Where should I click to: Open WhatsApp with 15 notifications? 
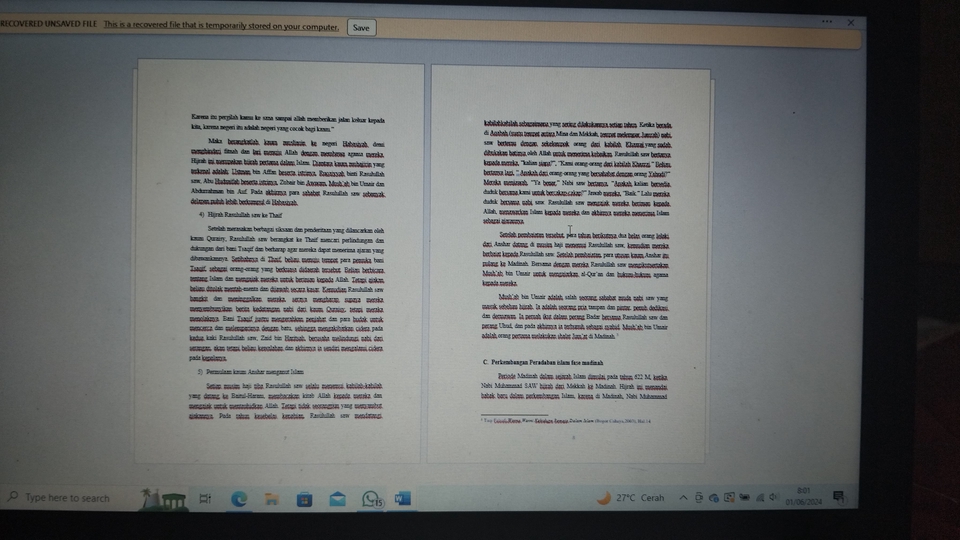372,500
